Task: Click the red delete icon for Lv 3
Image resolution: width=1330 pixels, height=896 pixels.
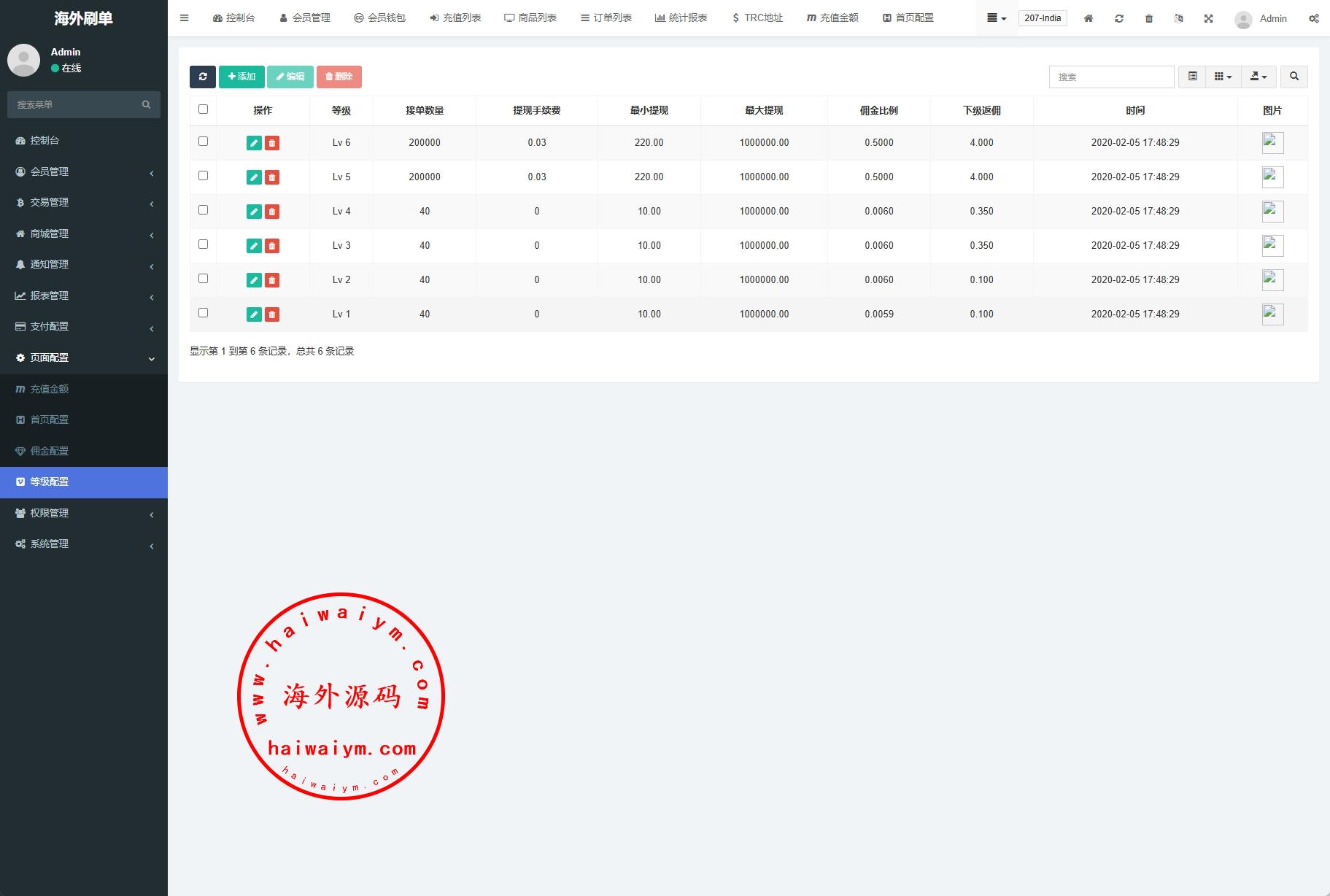Action: coord(272,246)
